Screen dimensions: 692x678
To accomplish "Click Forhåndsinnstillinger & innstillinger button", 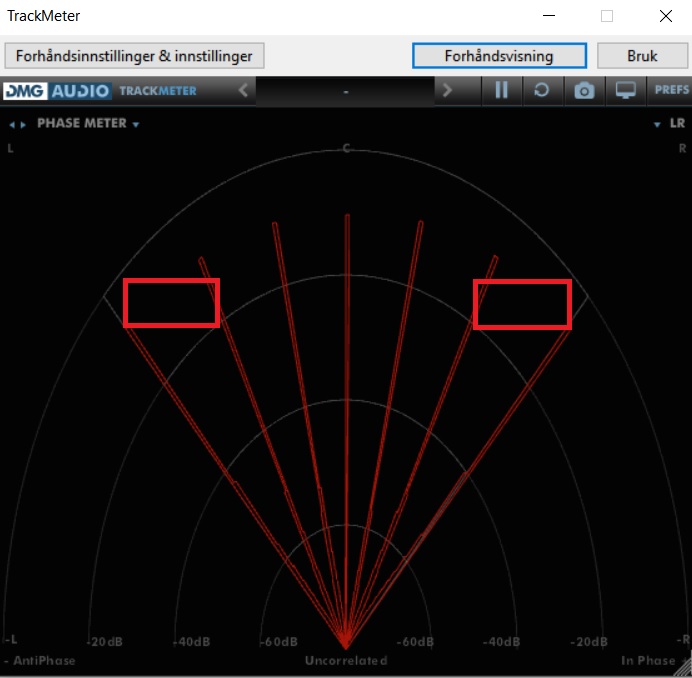I will (x=135, y=55).
